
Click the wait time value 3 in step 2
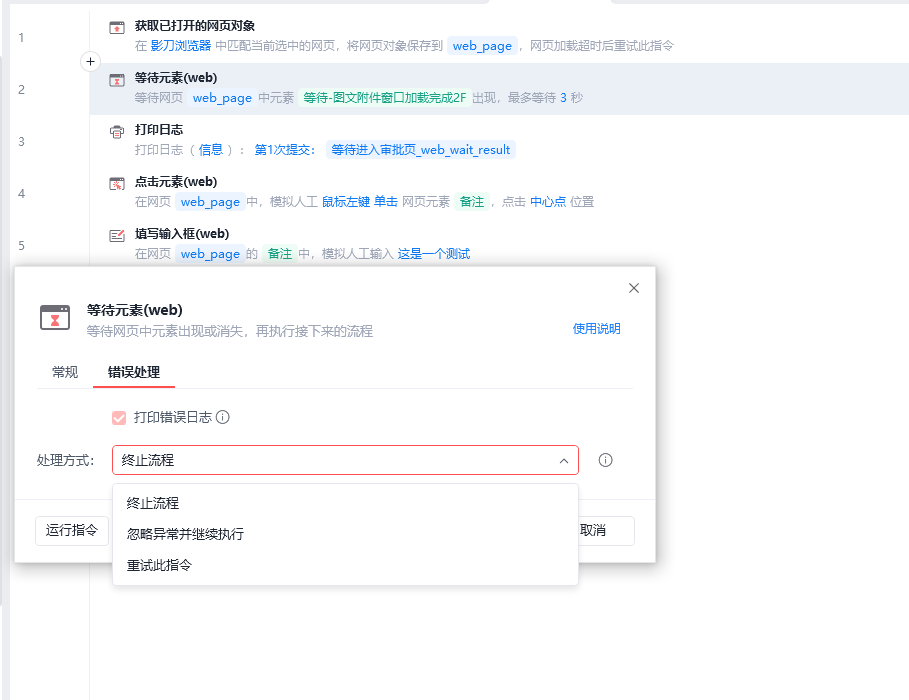(x=563, y=98)
